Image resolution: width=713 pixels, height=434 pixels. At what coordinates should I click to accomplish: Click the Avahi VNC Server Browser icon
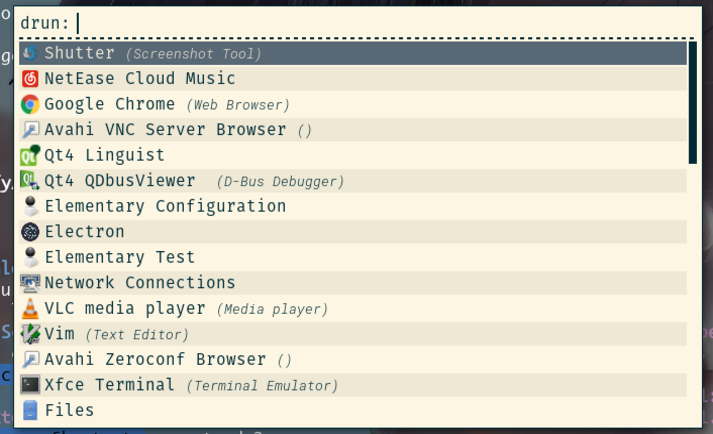click(x=30, y=130)
